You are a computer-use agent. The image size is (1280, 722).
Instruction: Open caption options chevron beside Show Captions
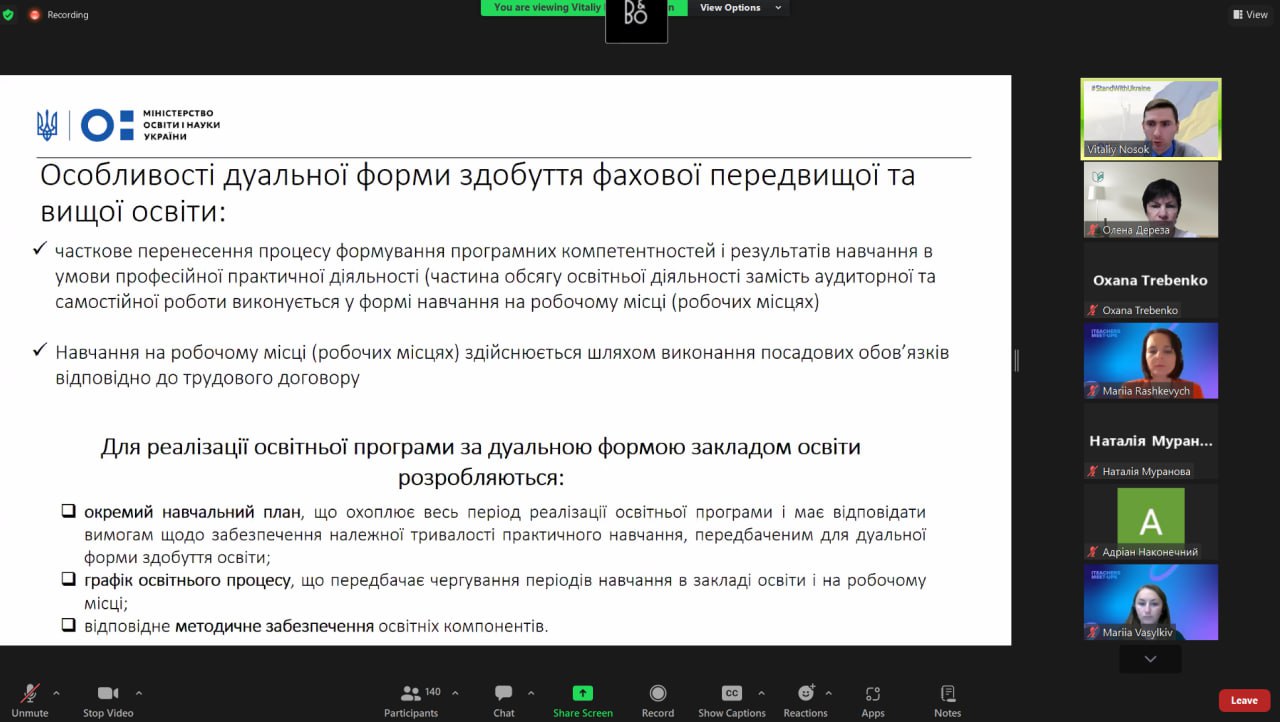pyautogui.click(x=761, y=693)
